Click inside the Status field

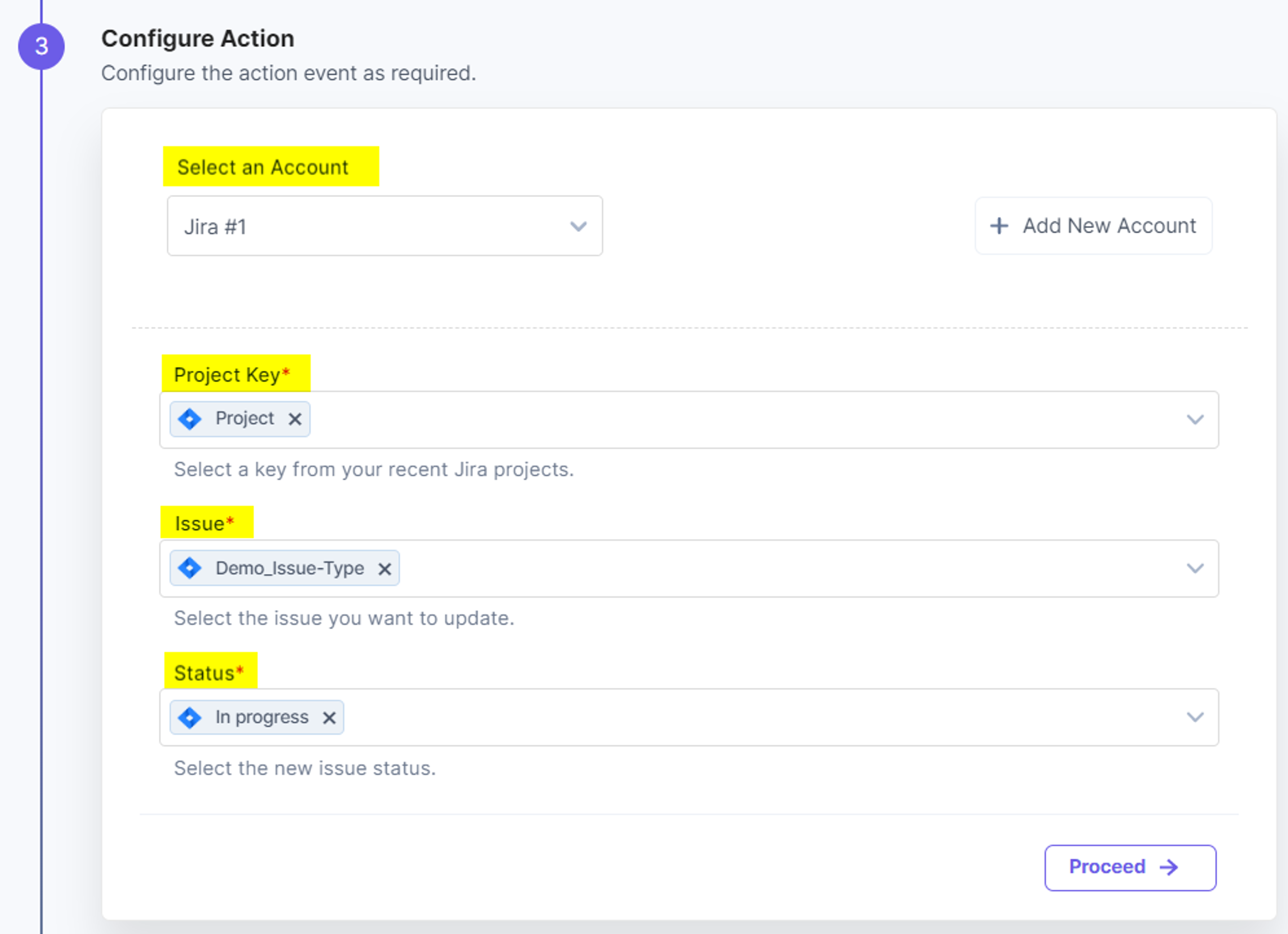(x=689, y=717)
